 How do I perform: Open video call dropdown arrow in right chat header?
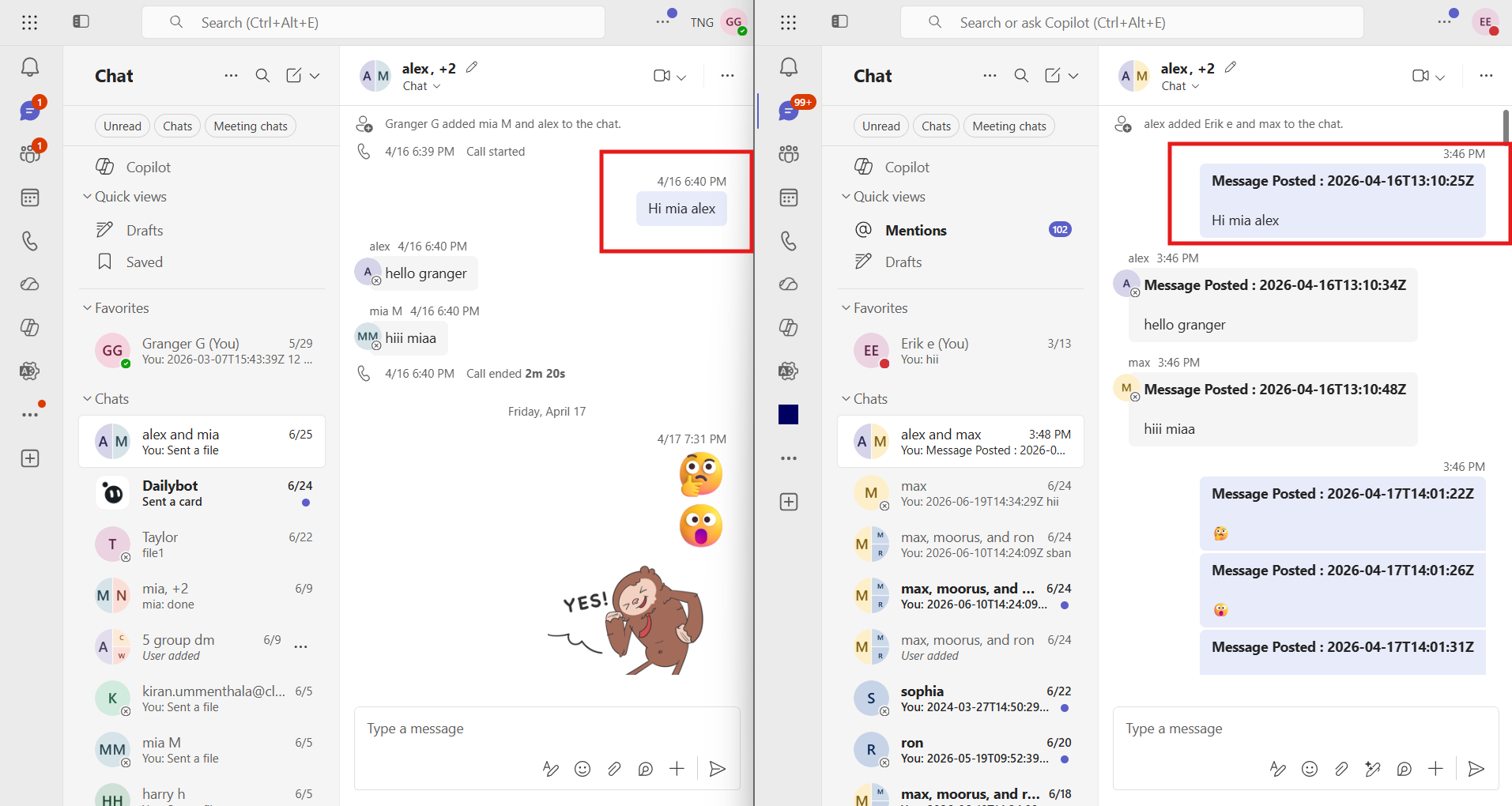point(1440,77)
